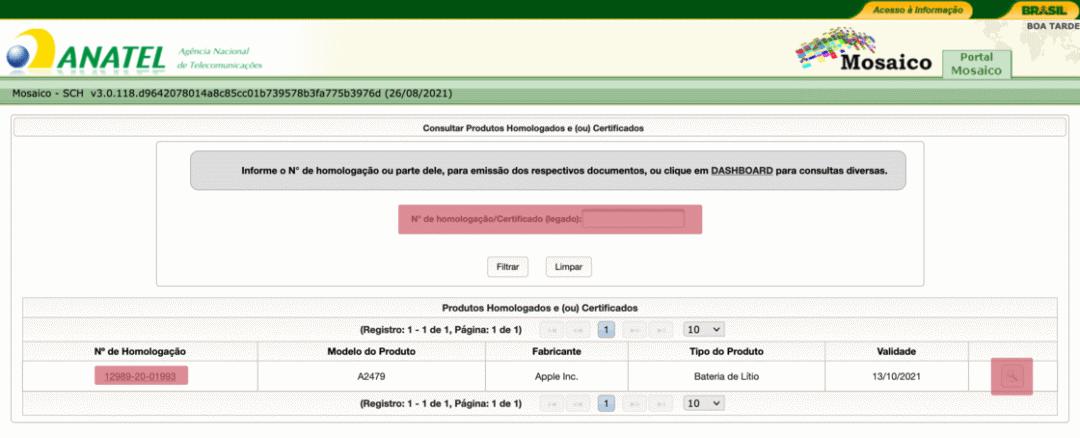The image size is (1080, 438).
Task: Open the magnifier detail icon for 12989-20-01993
Action: pos(1012,377)
